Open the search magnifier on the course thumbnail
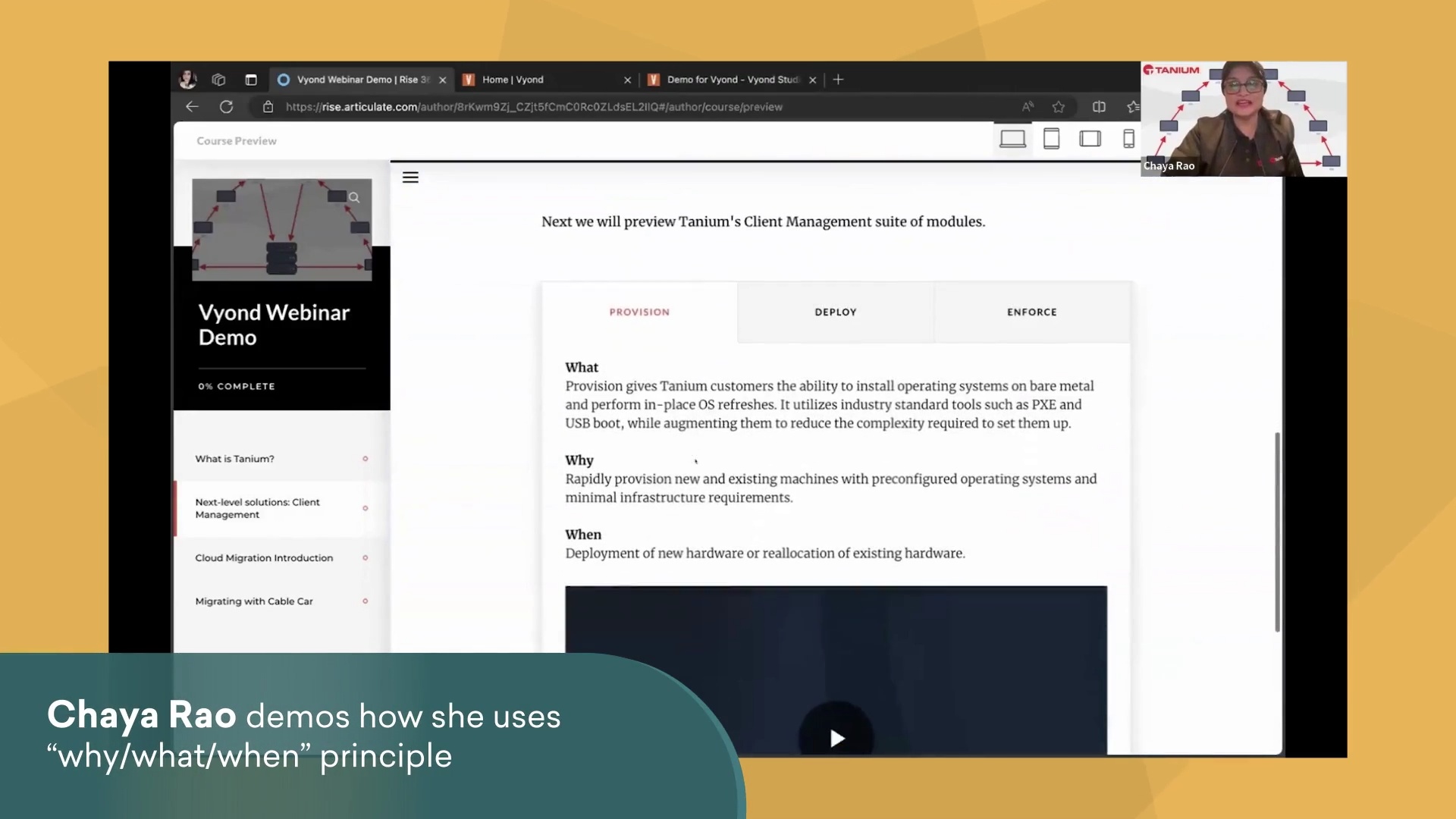This screenshot has width=1456, height=819. (x=354, y=197)
